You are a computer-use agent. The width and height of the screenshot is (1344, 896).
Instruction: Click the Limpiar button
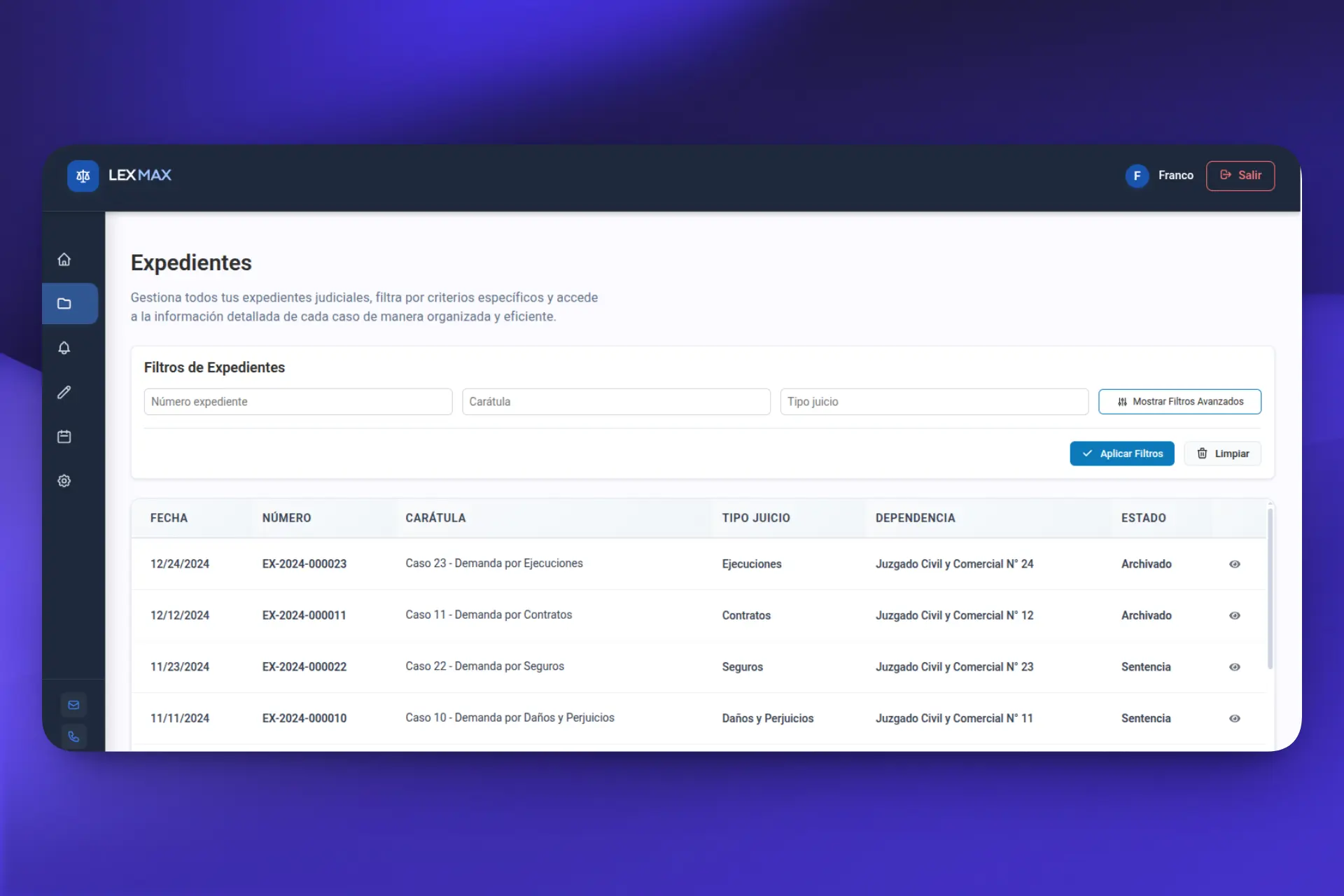(x=1222, y=454)
